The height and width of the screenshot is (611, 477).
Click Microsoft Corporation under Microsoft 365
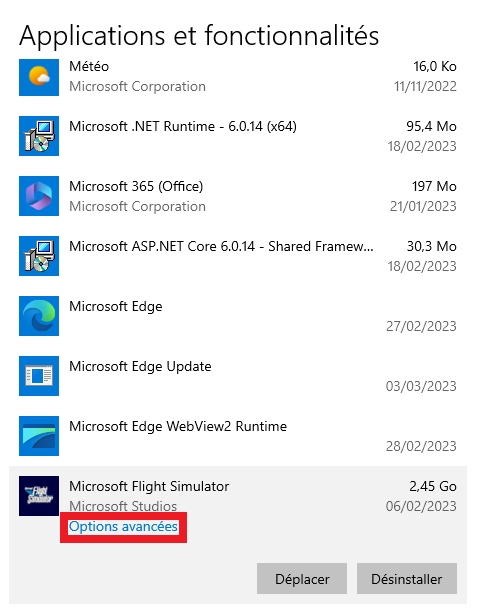pos(138,207)
